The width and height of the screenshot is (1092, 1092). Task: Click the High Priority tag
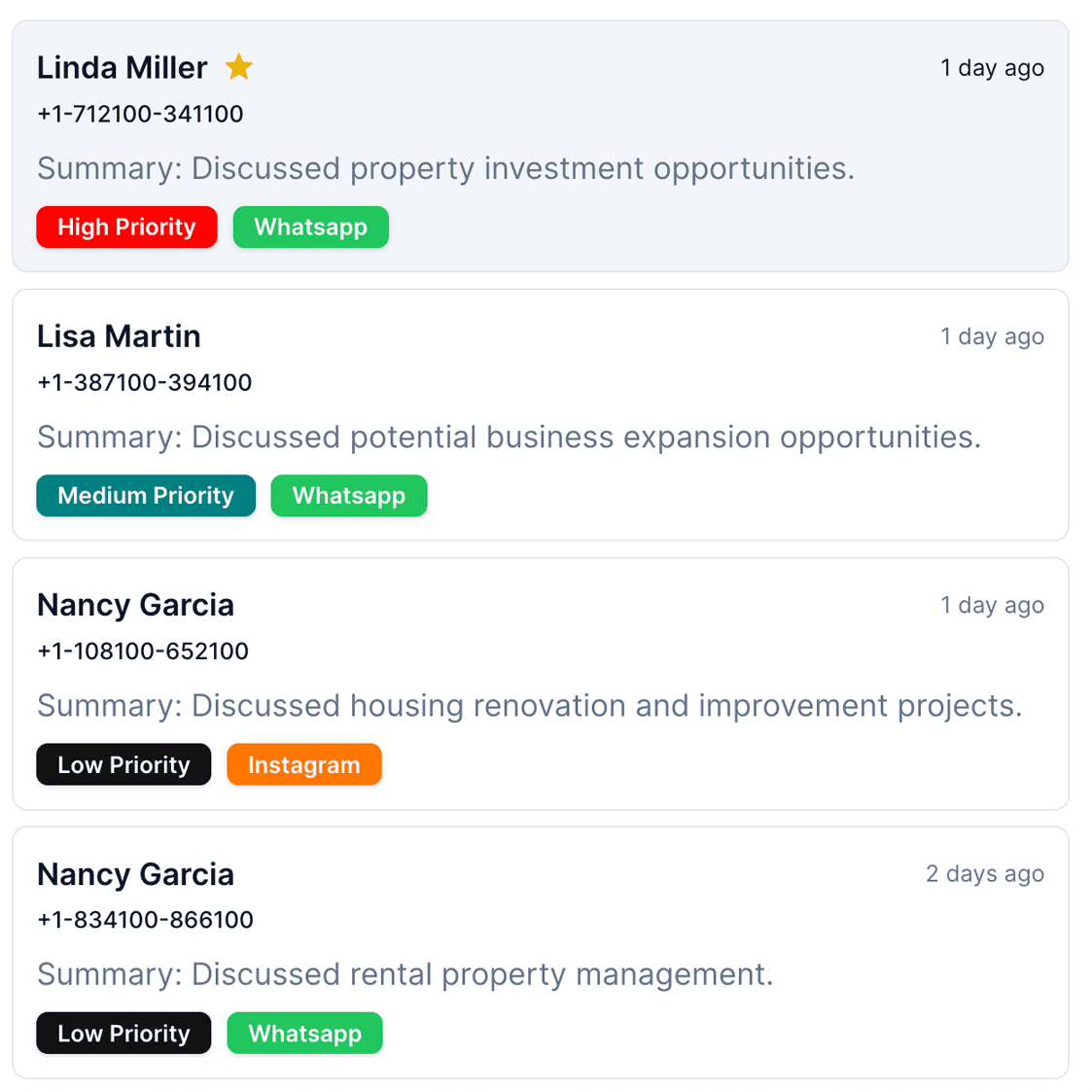(x=126, y=228)
